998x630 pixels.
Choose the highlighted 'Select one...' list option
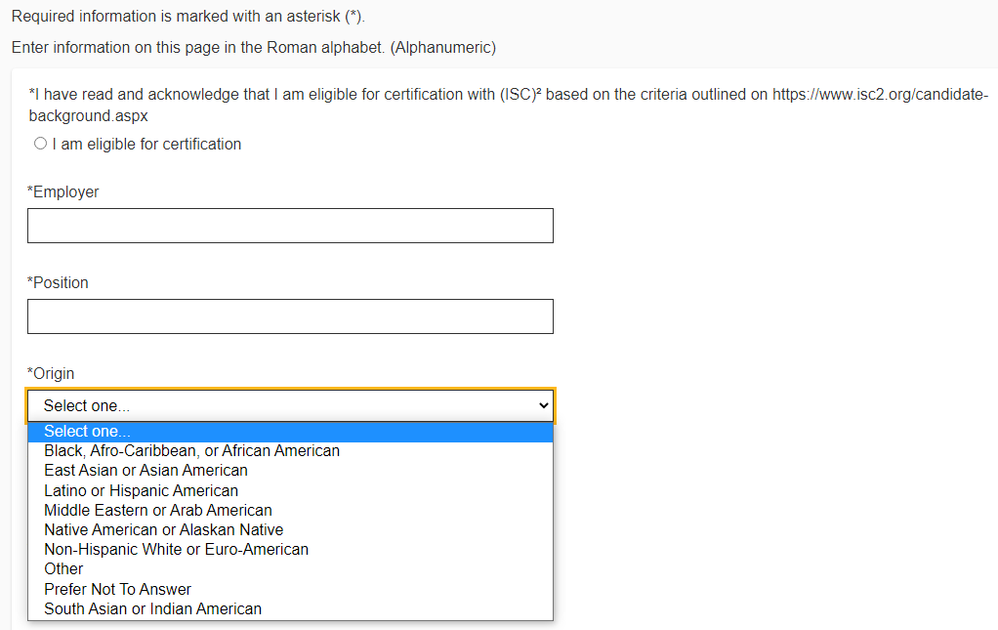(x=87, y=431)
